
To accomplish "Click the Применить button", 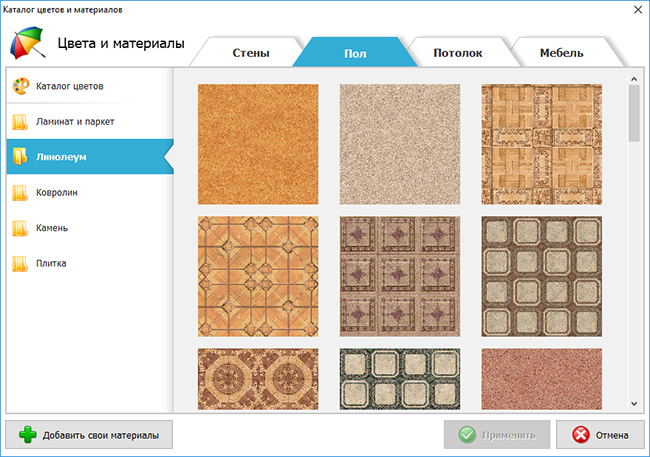I will pyautogui.click(x=497, y=435).
